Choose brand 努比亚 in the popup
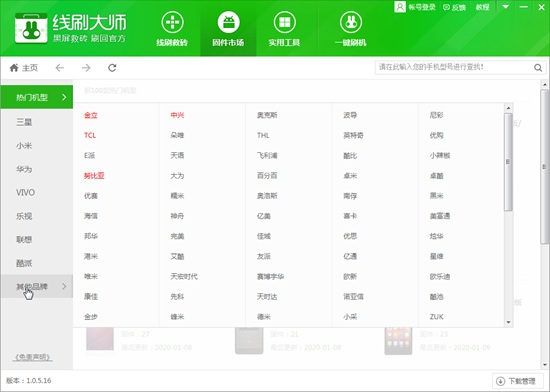 (x=94, y=176)
